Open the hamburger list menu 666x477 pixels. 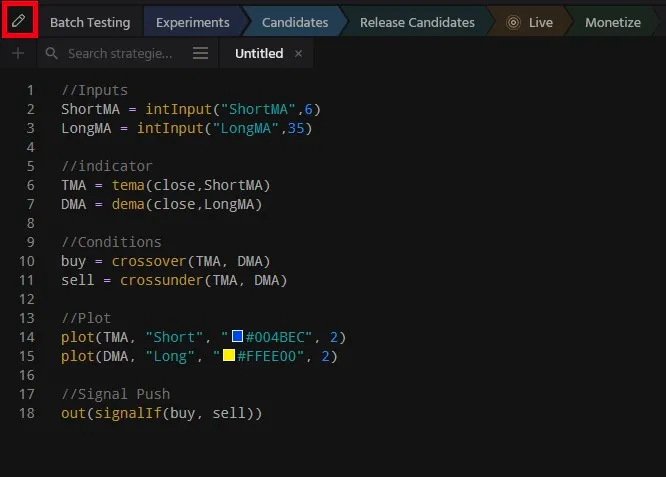200,54
